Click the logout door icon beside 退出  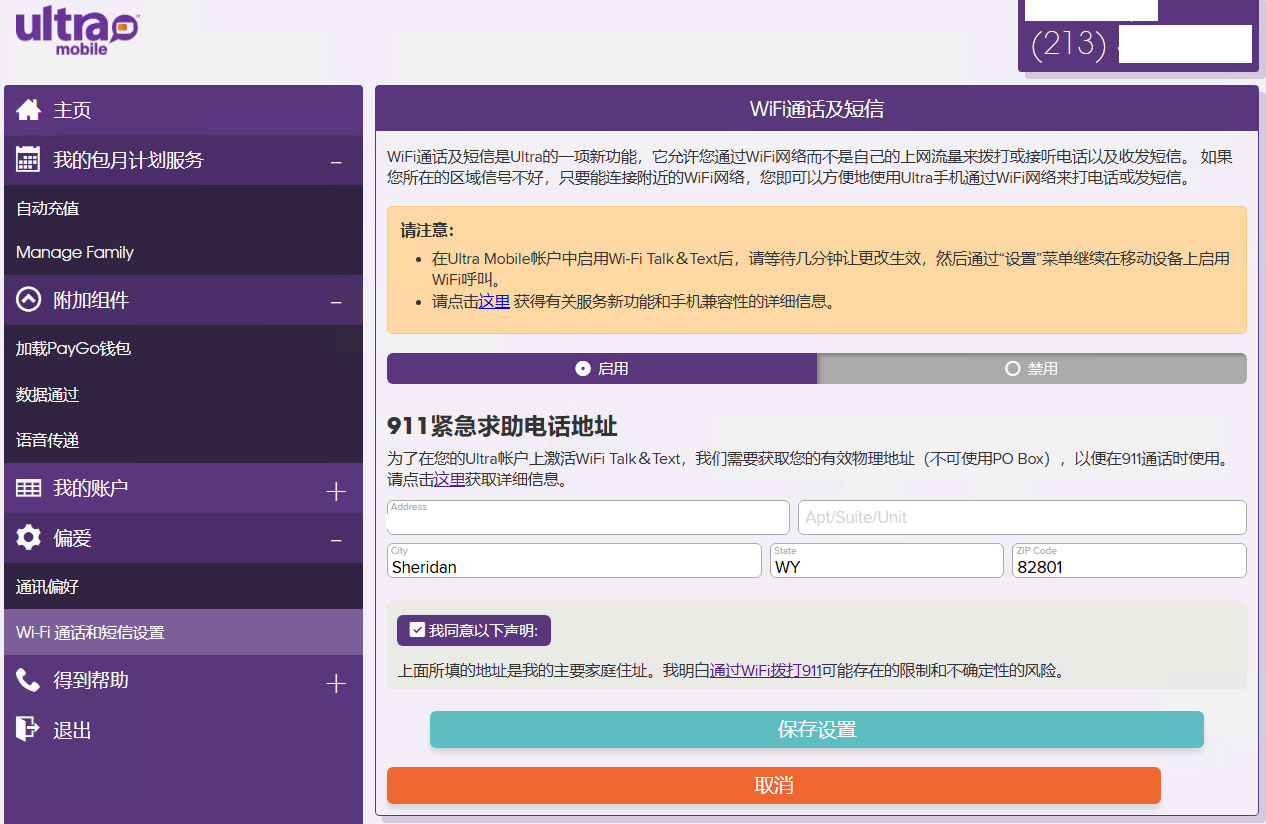(29, 729)
